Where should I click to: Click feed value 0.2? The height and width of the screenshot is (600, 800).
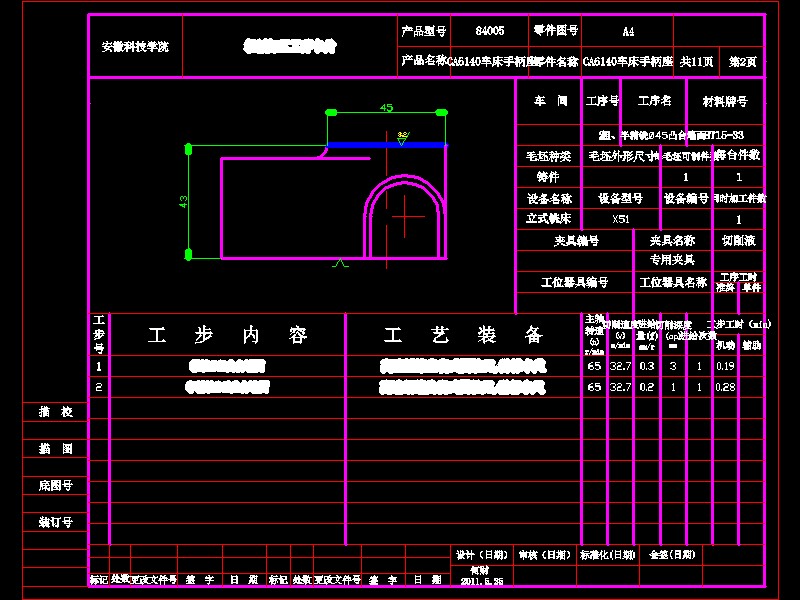(x=647, y=387)
